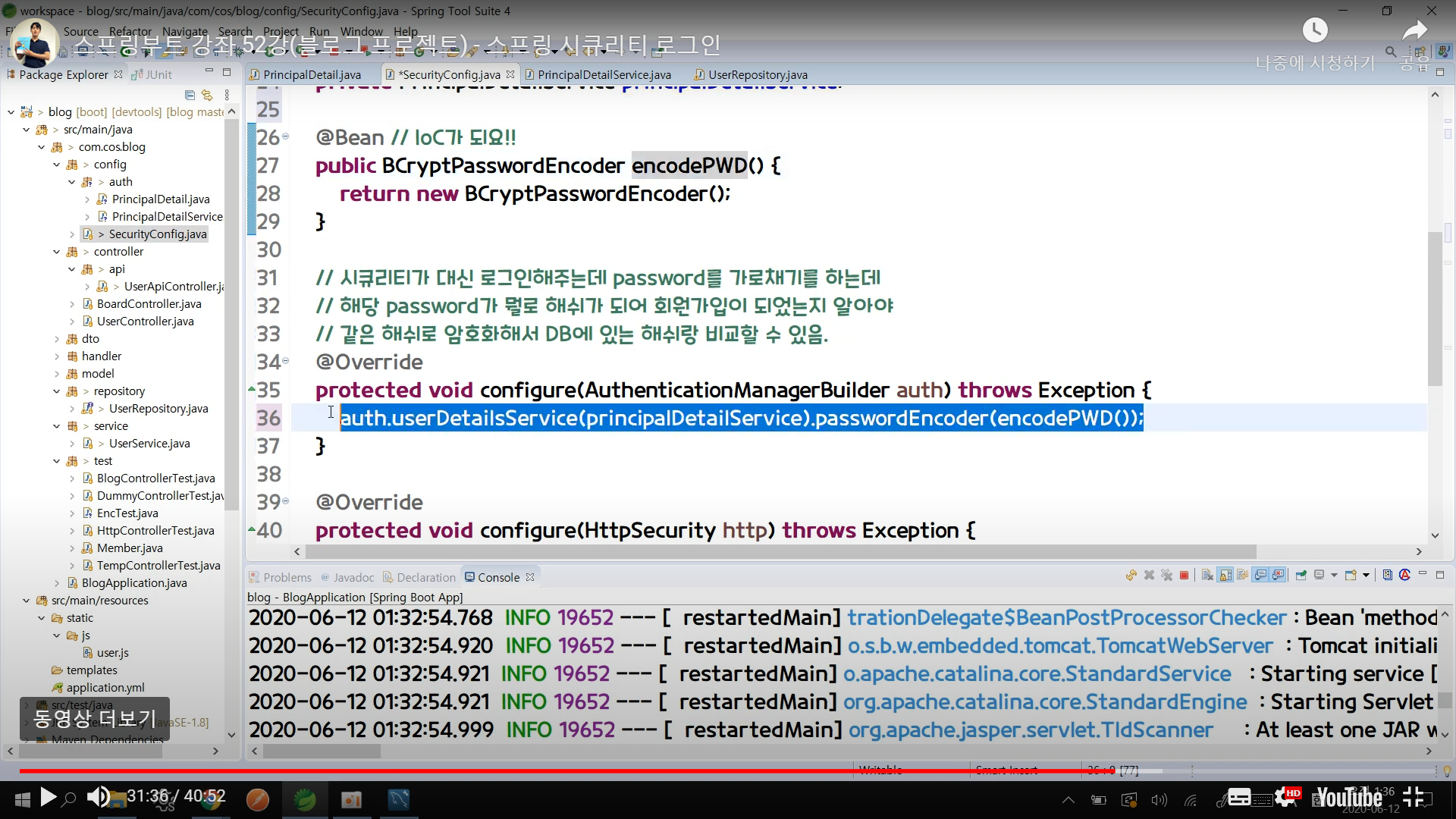Screen dimensions: 1456x819
Task: Expand the model package node
Action: tap(57, 374)
